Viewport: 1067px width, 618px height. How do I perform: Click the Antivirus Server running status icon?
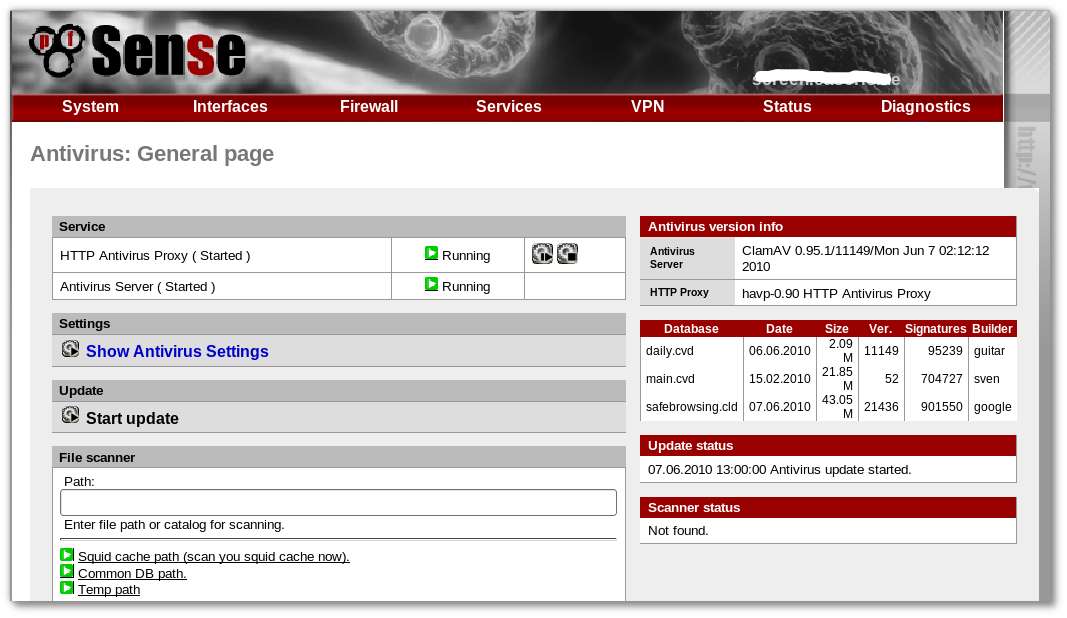431,284
